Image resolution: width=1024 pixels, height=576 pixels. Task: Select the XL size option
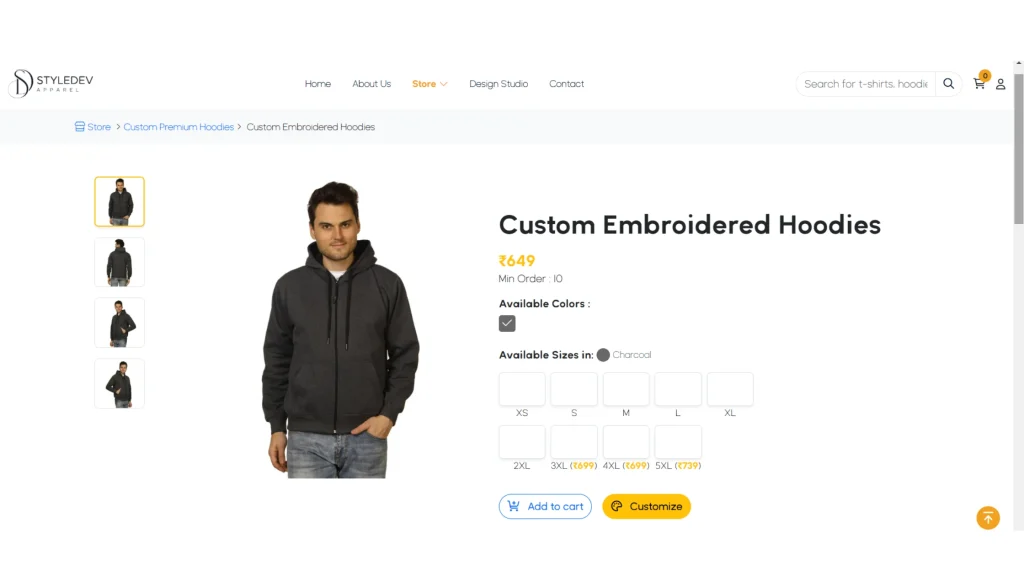point(729,389)
